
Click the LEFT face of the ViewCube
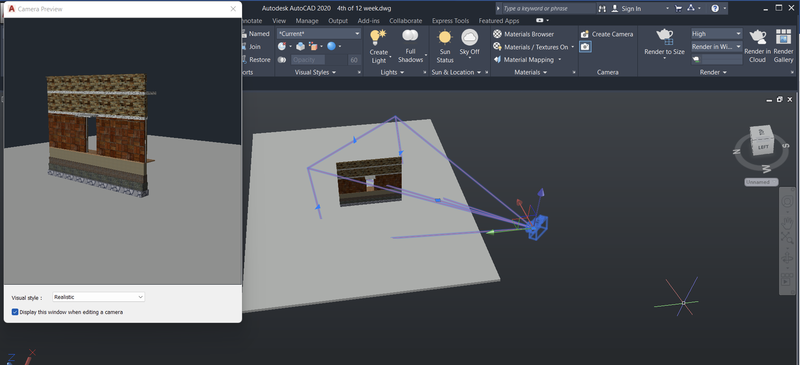[x=763, y=147]
